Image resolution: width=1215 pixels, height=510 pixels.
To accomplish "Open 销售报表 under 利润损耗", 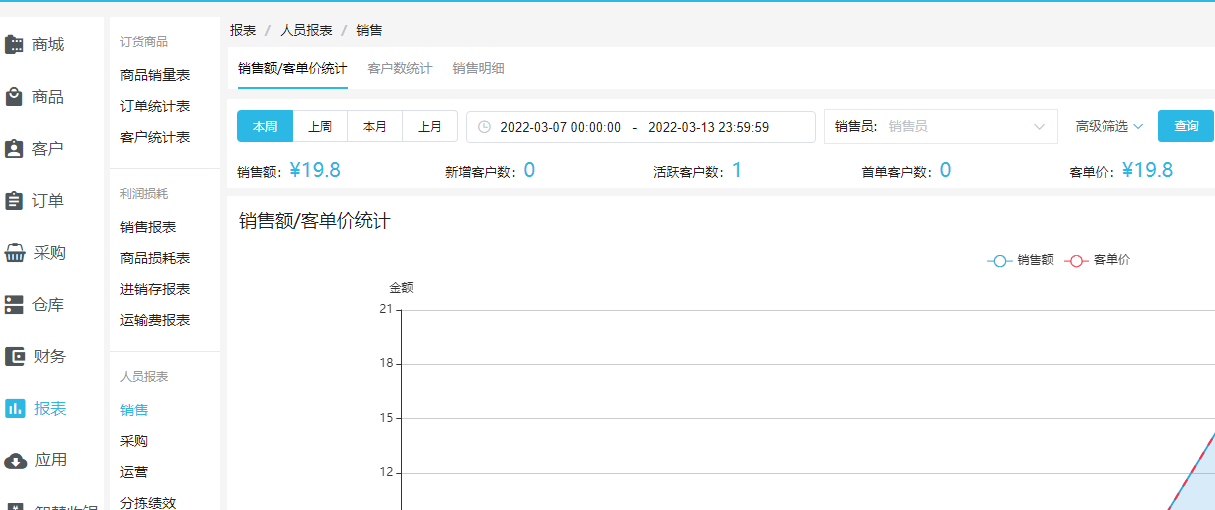I will 148,227.
